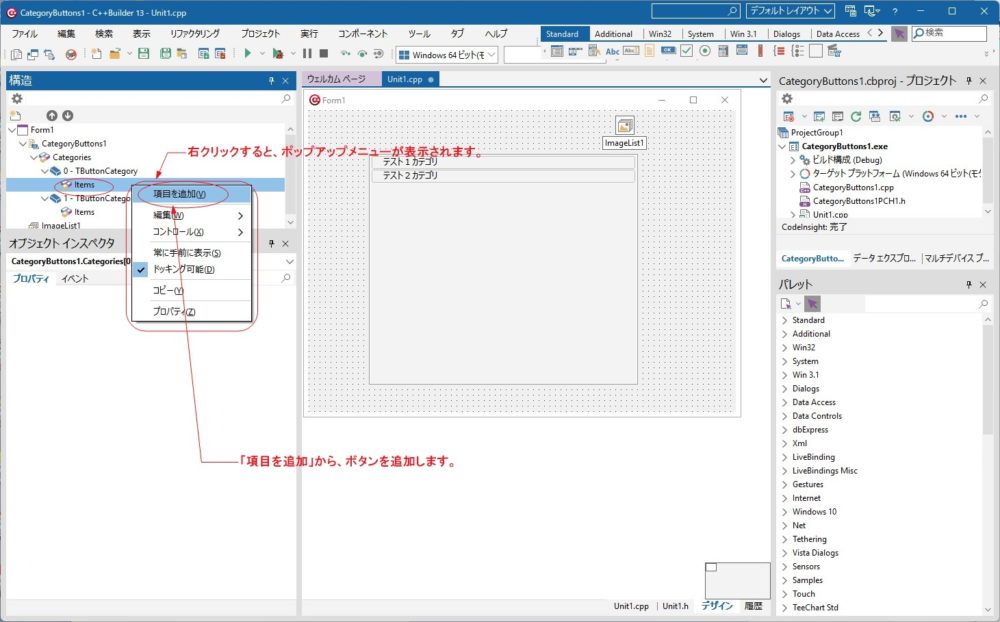The width and height of the screenshot is (1000, 622).
Task: Switch to the ウェルカム ページ tab
Action: [336, 79]
